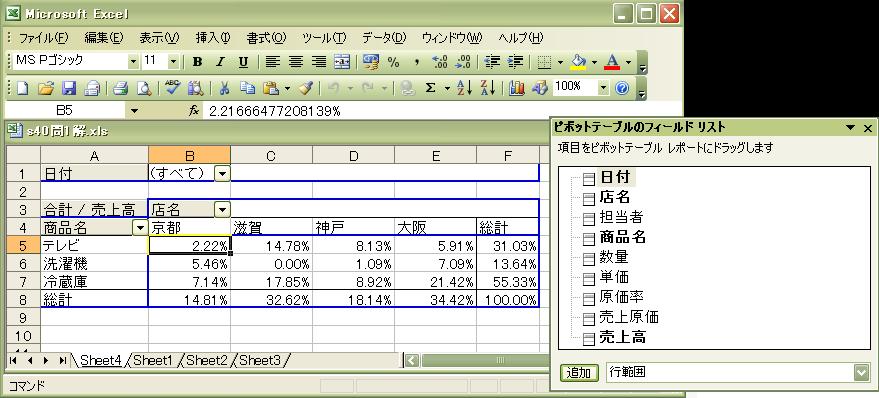Open the 店名 field dropdown arrow
Image resolution: width=879 pixels, height=398 pixels.
coord(223,210)
